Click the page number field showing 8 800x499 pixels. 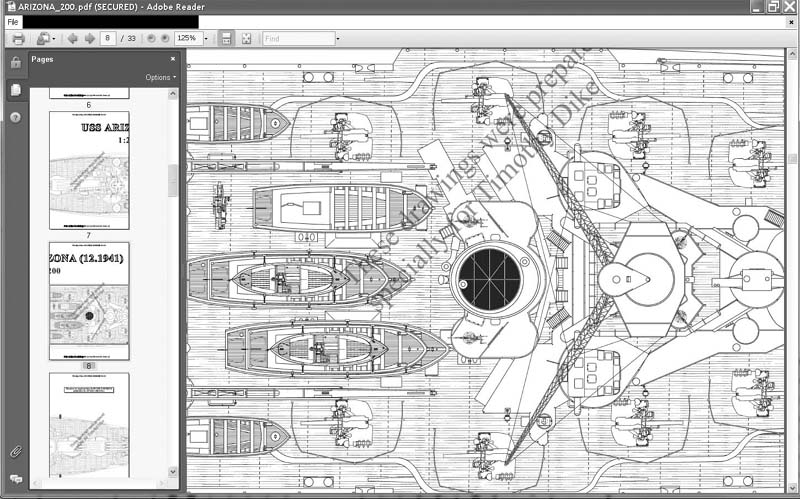(108, 38)
